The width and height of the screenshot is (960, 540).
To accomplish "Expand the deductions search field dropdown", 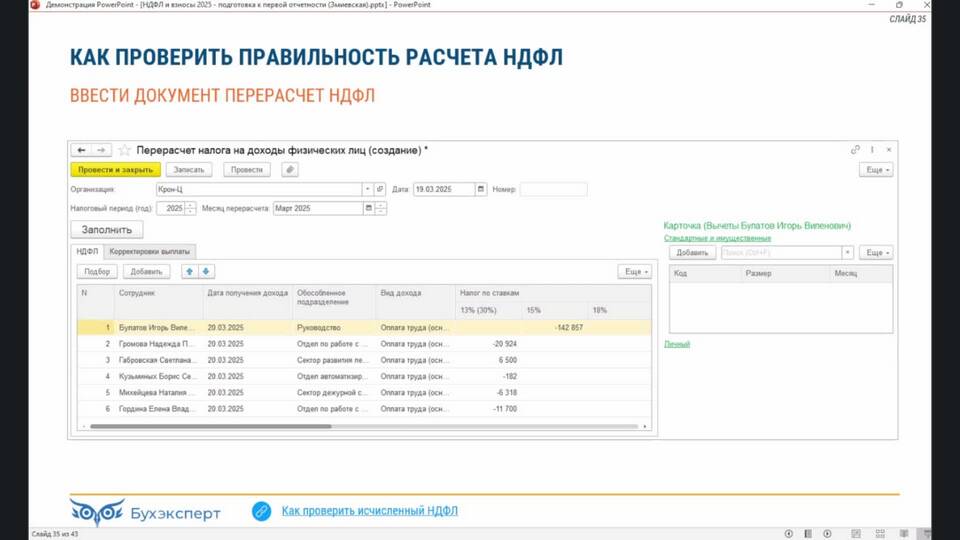I will click(847, 253).
